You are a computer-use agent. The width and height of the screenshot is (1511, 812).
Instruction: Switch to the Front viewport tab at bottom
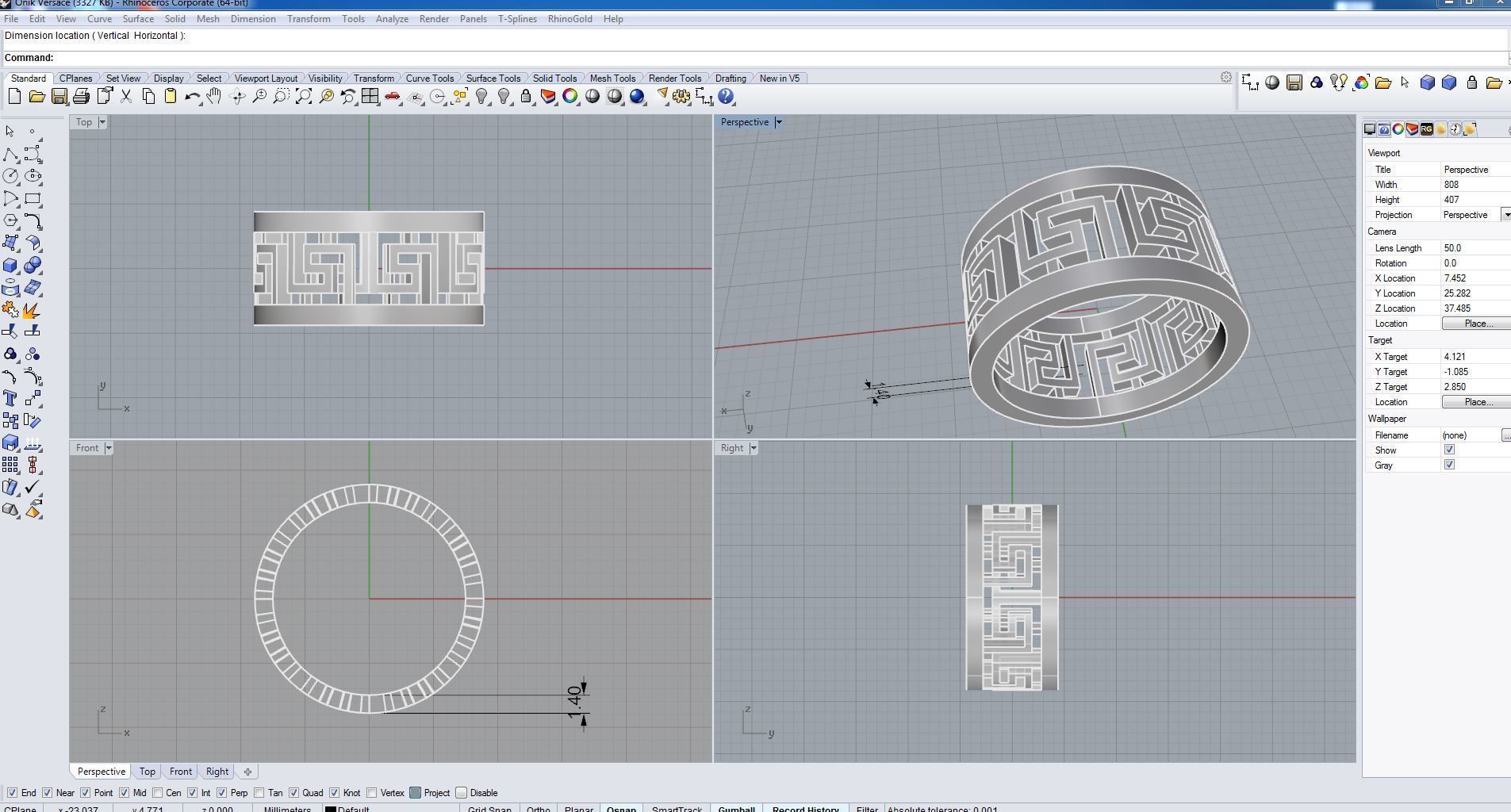point(180,772)
